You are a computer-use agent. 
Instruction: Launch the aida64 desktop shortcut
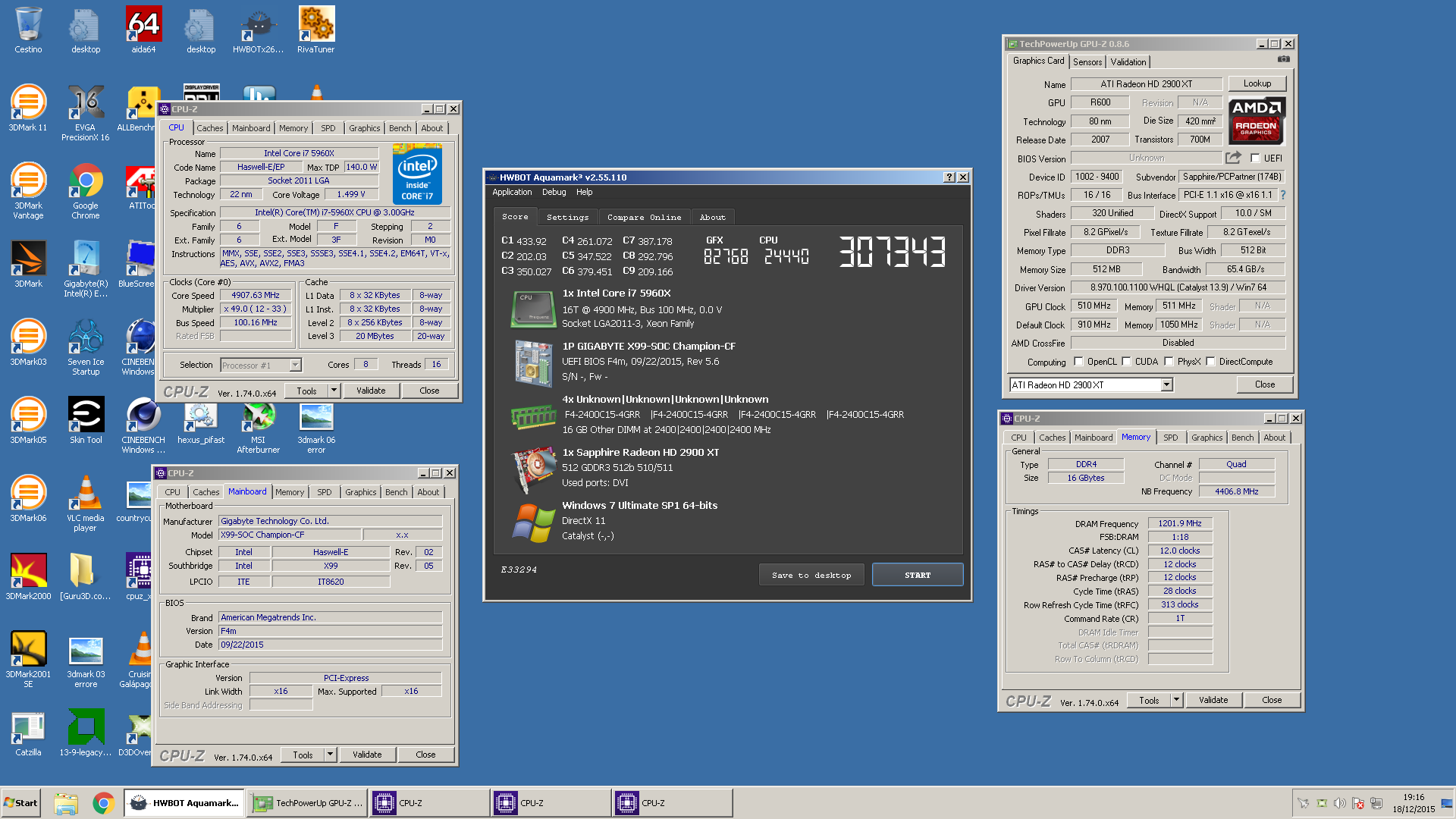pyautogui.click(x=143, y=30)
